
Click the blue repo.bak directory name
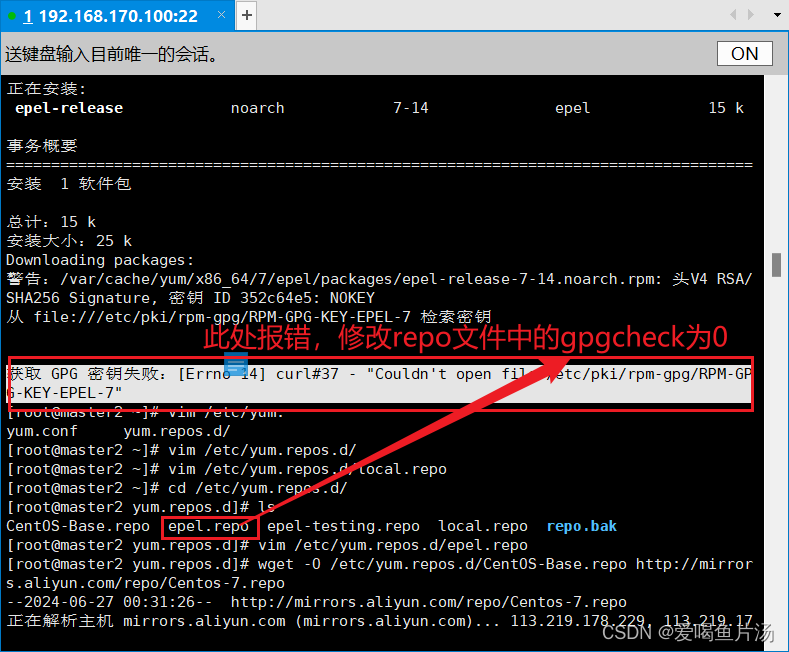coord(582,526)
